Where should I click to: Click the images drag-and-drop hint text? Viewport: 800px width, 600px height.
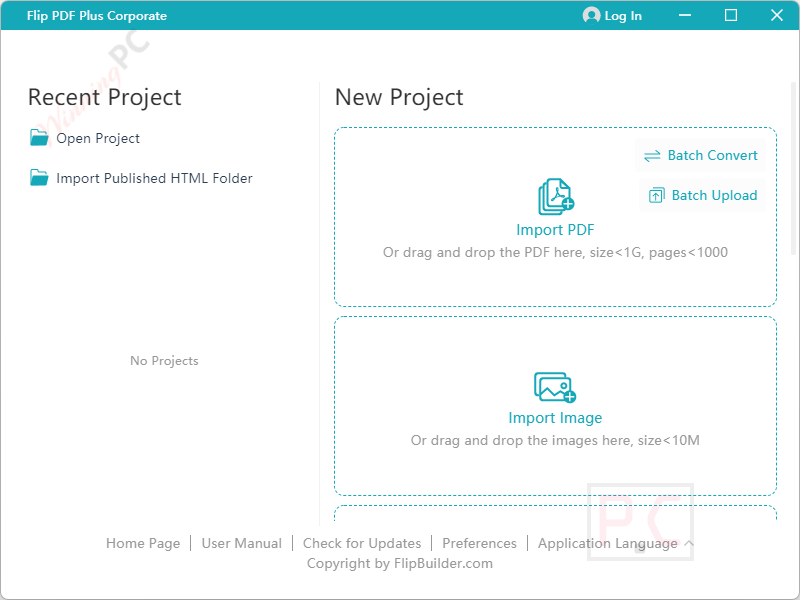[555, 440]
